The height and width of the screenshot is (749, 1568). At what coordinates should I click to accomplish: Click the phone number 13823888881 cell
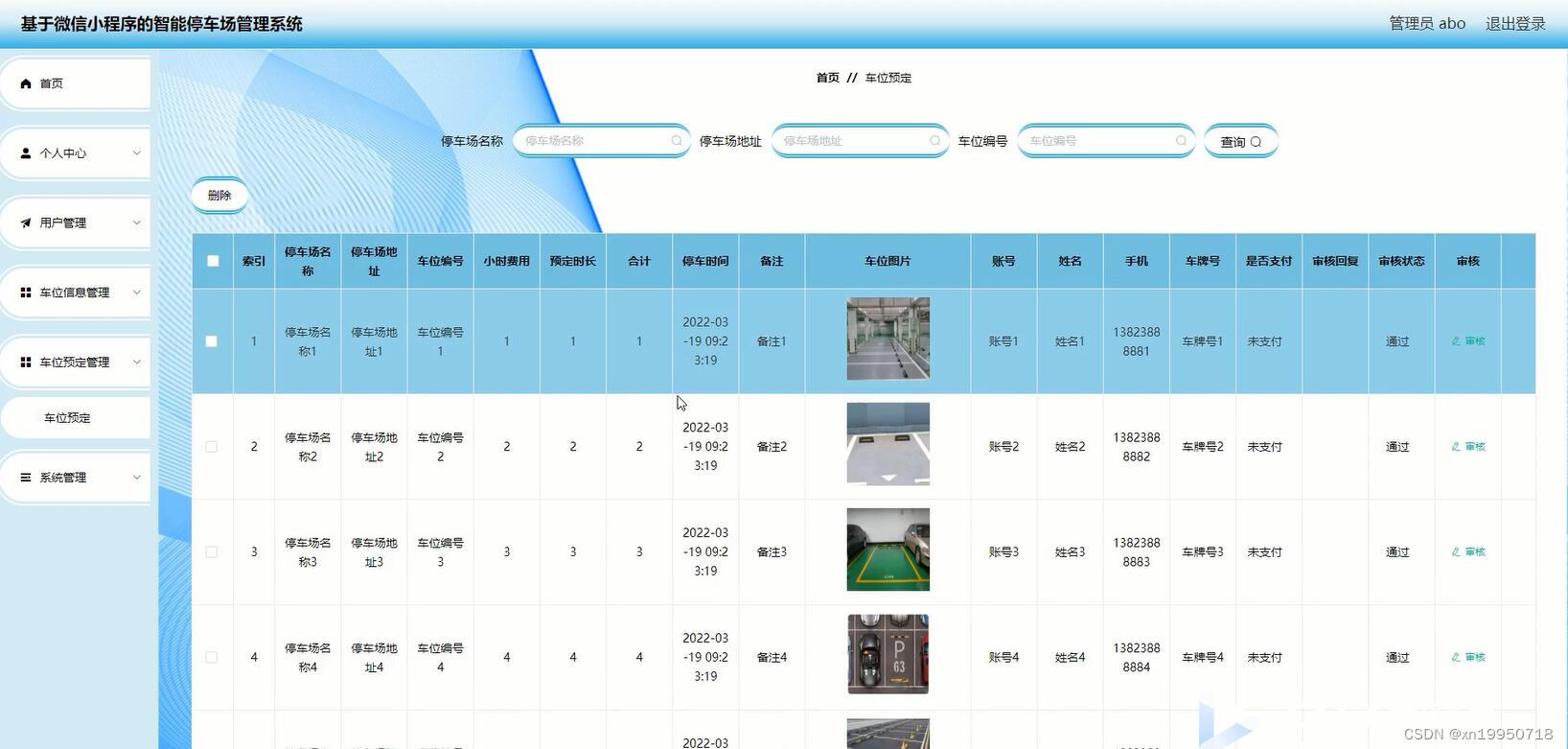click(x=1137, y=341)
